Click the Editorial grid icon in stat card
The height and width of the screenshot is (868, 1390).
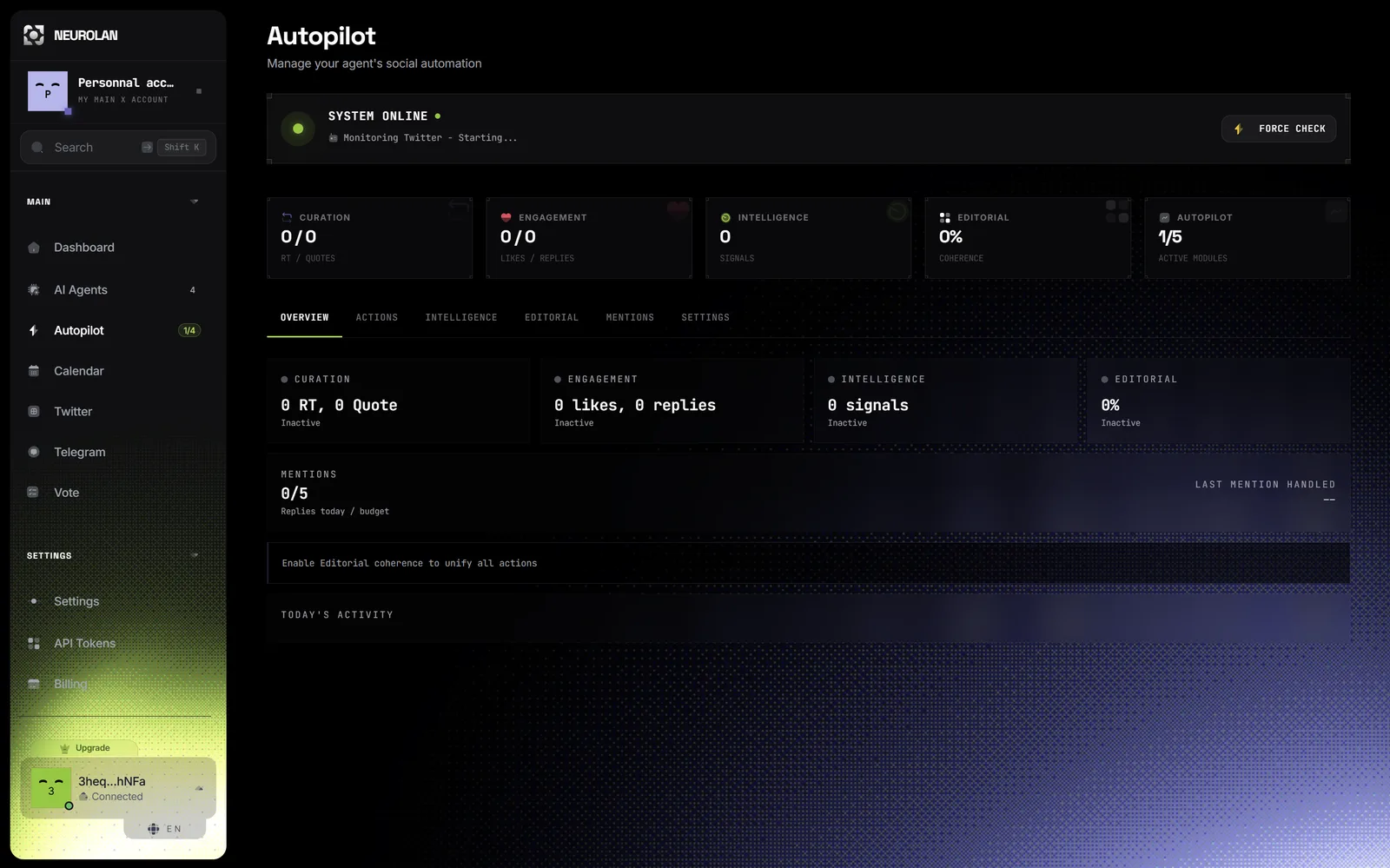(x=945, y=217)
